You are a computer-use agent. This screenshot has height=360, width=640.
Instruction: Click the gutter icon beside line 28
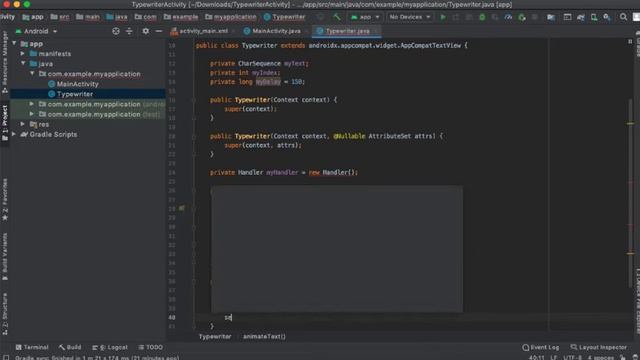pos(182,208)
